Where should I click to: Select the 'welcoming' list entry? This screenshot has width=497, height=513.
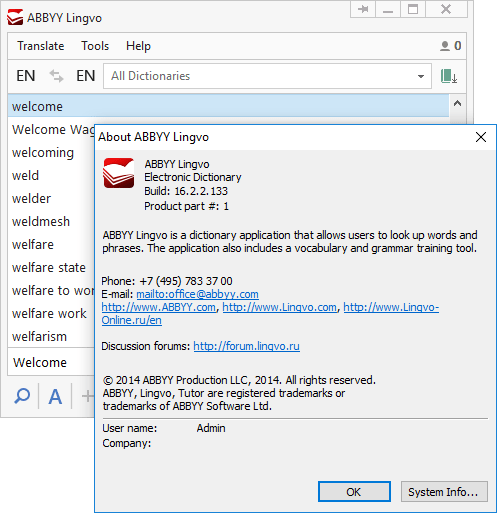coord(51,152)
